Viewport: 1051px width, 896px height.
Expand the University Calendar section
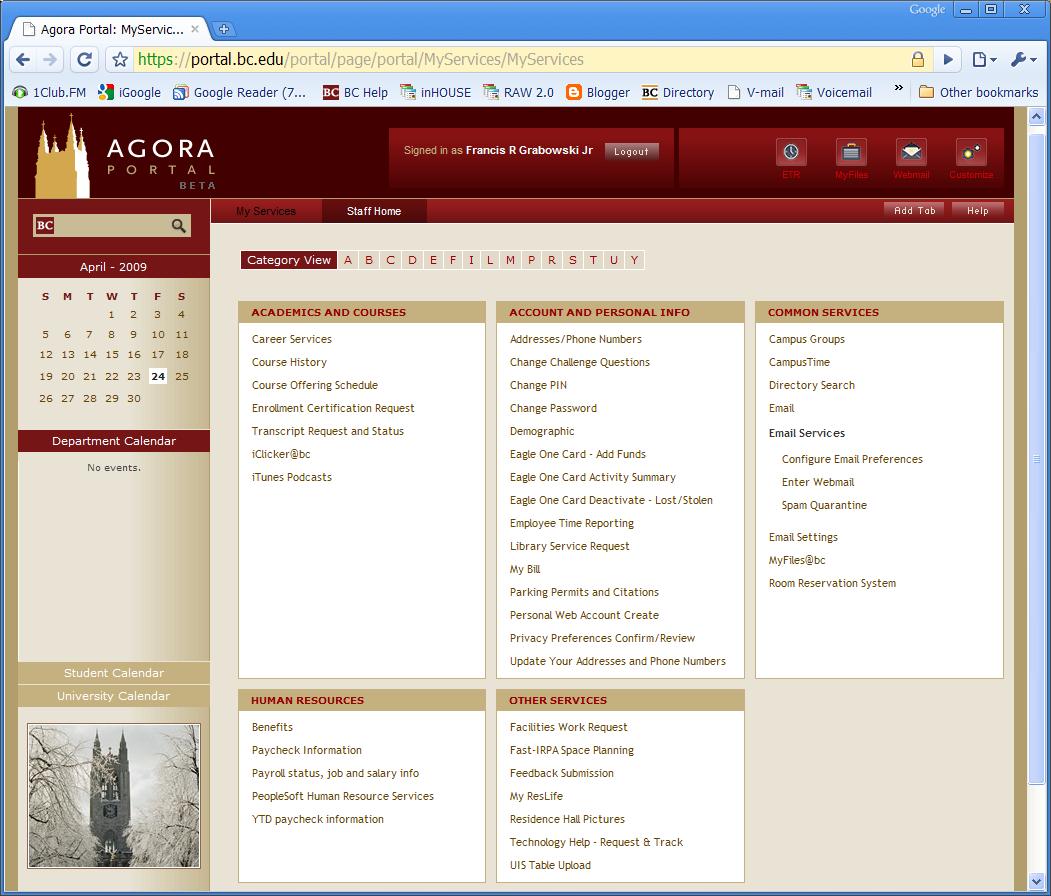pyautogui.click(x=114, y=696)
